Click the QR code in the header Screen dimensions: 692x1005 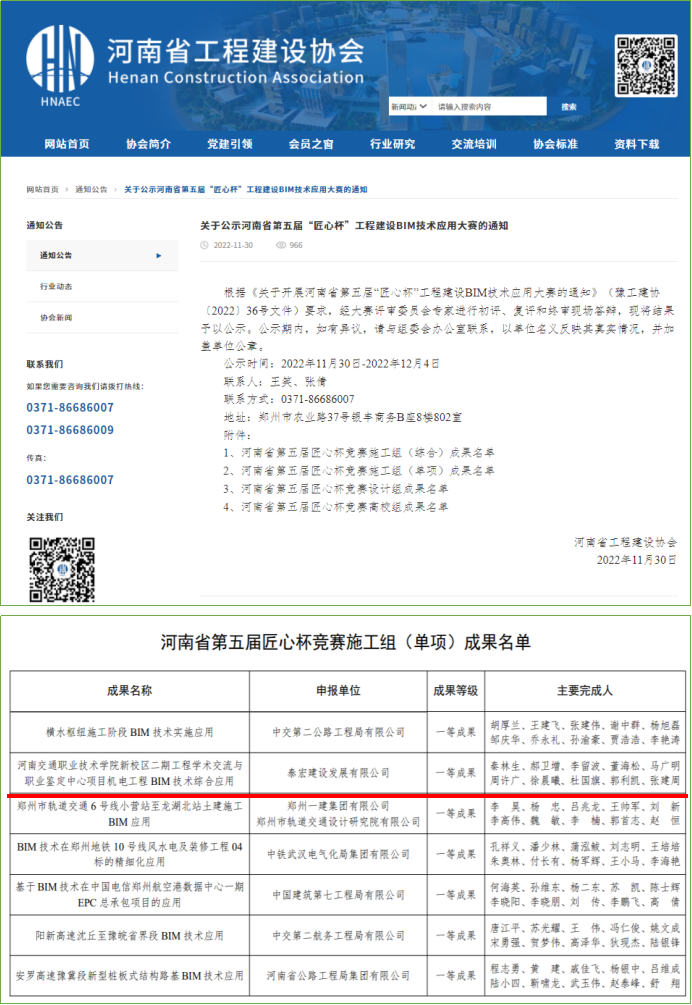click(646, 66)
